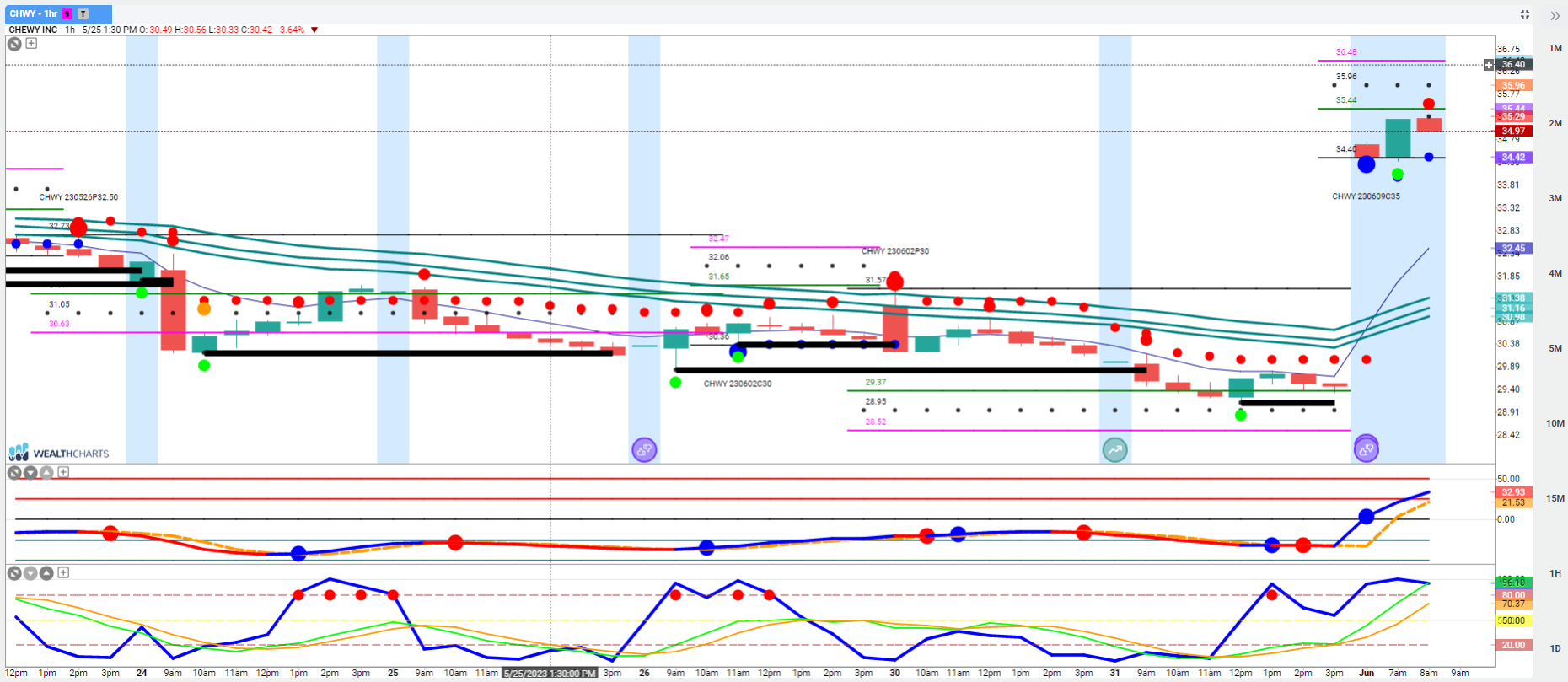Switch timeframe to 1H
The image size is (1568, 682).
click(x=1555, y=573)
